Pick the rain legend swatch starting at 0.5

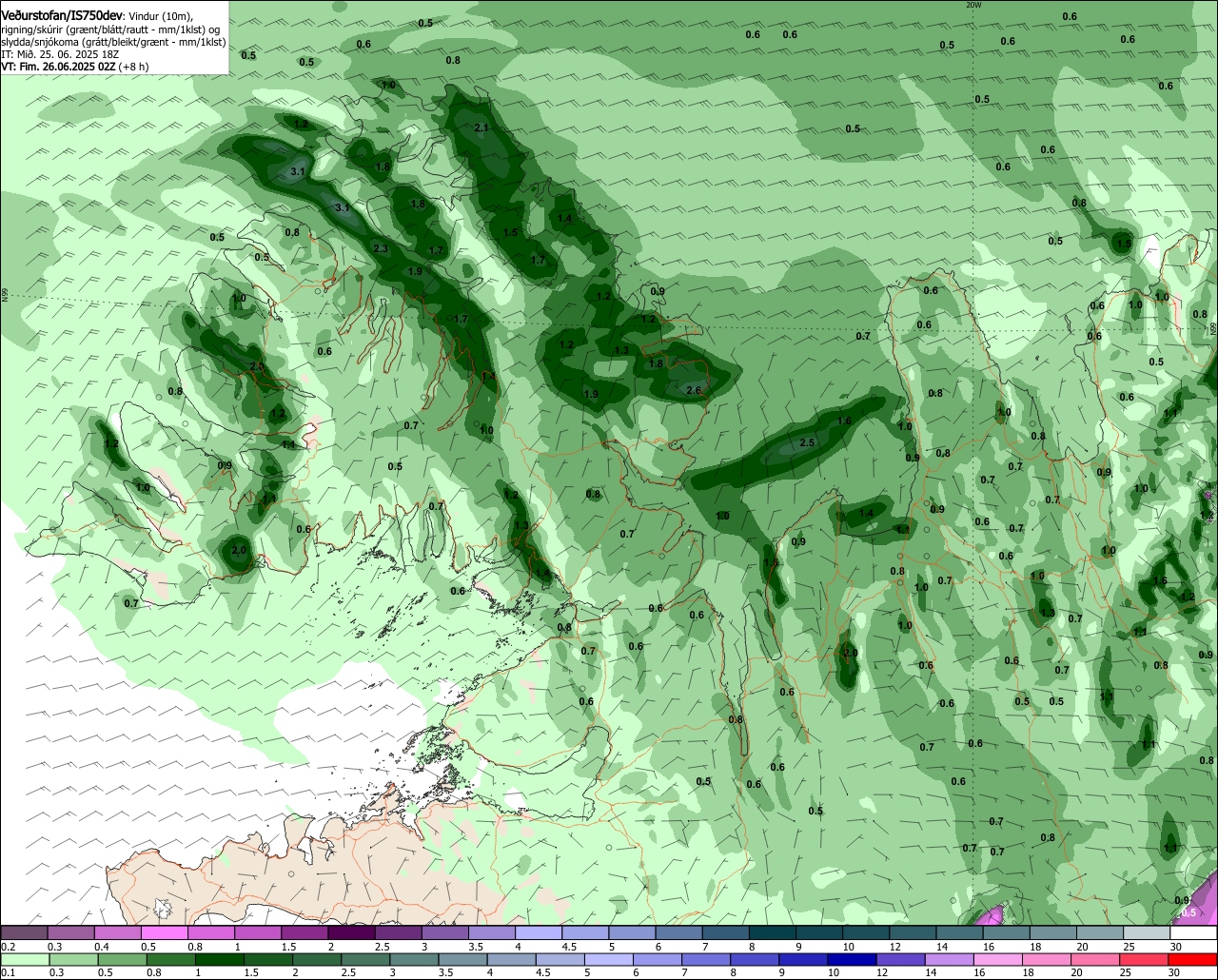[122, 960]
